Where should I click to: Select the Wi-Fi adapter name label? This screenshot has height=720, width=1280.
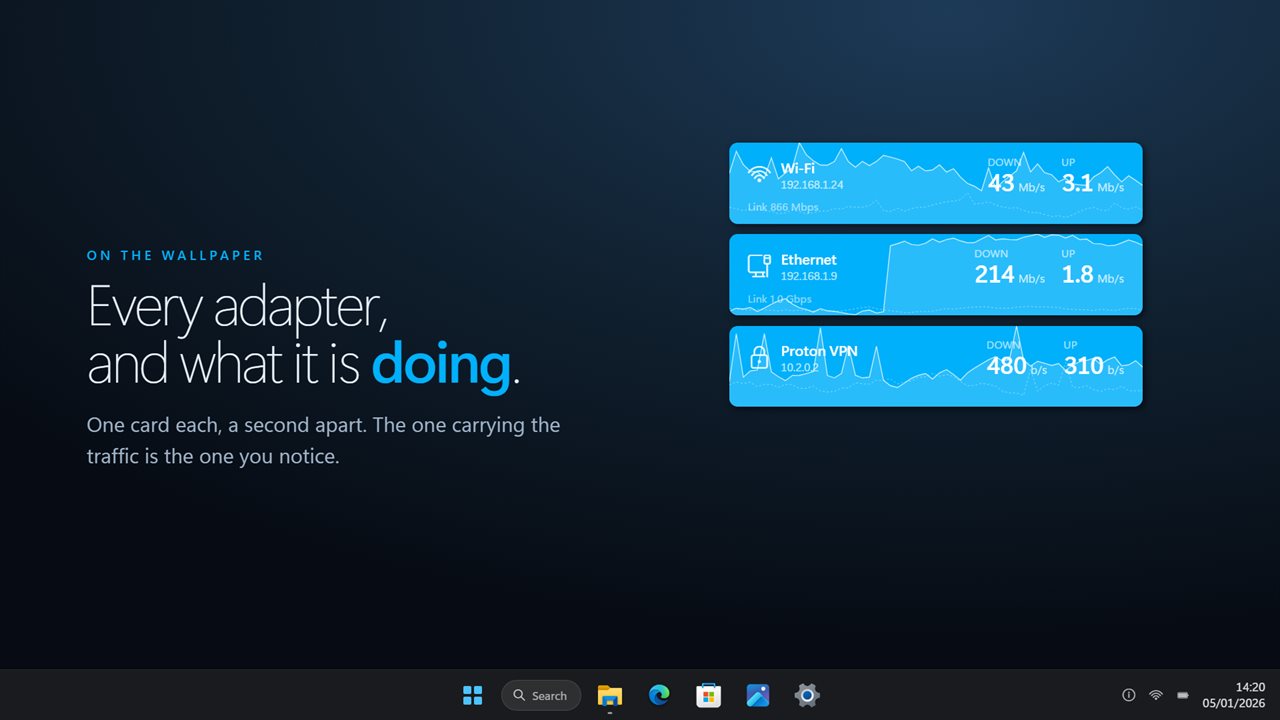point(798,169)
